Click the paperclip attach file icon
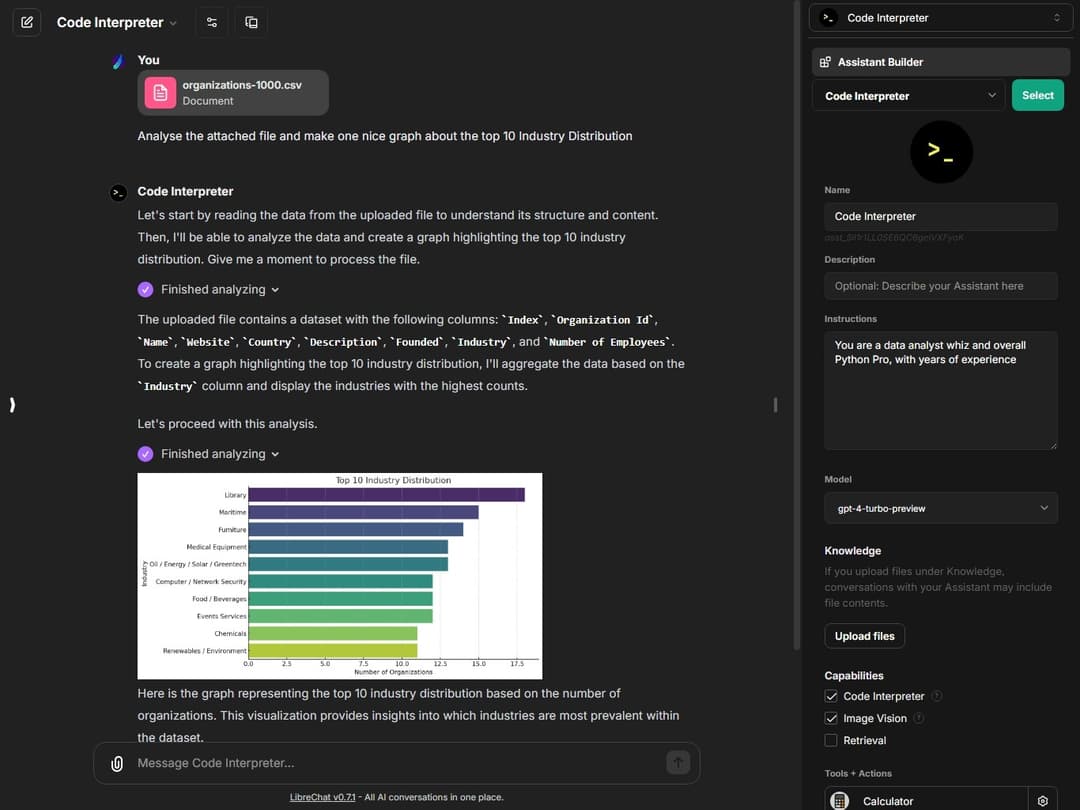1080x810 pixels. pos(117,763)
